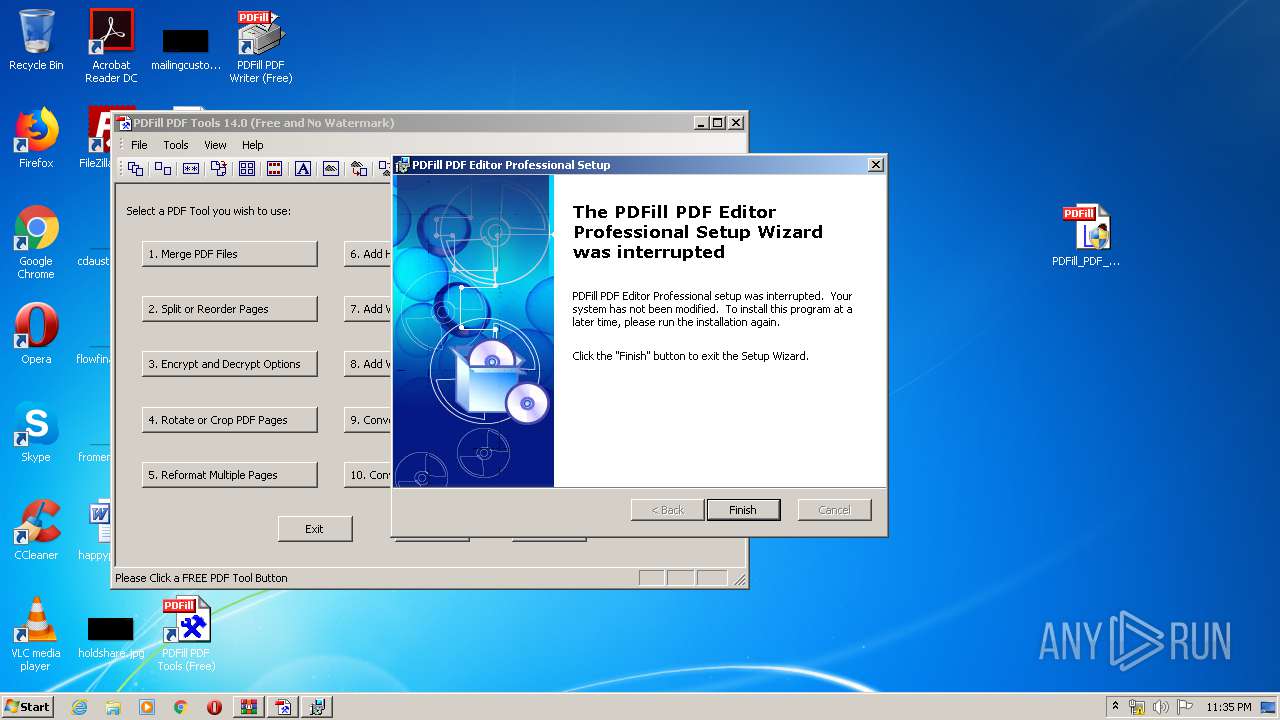The height and width of the screenshot is (720, 1280).
Task: Select the VLC media player desktop icon
Action: pos(36,635)
